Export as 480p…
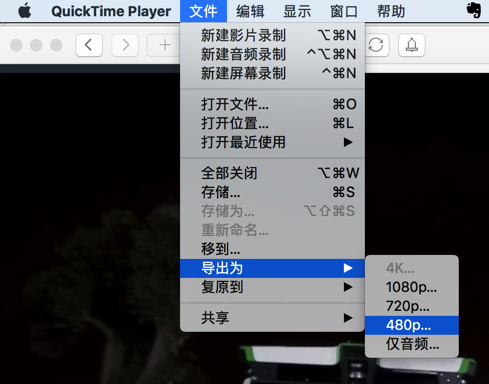 (x=412, y=325)
